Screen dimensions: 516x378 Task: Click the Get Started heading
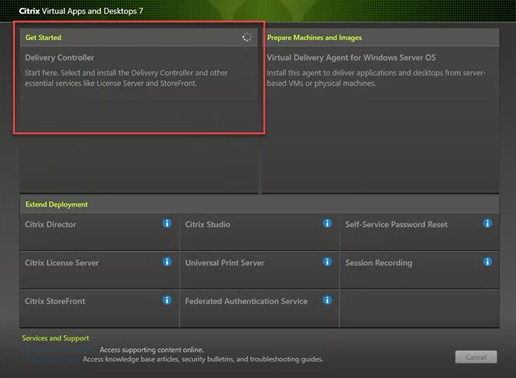43,37
